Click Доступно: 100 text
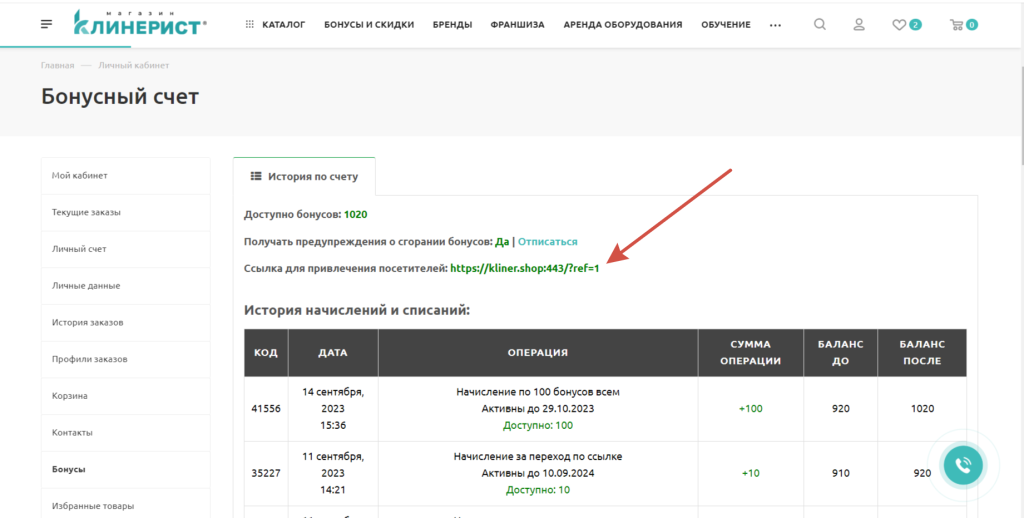1024x518 pixels. point(538,425)
